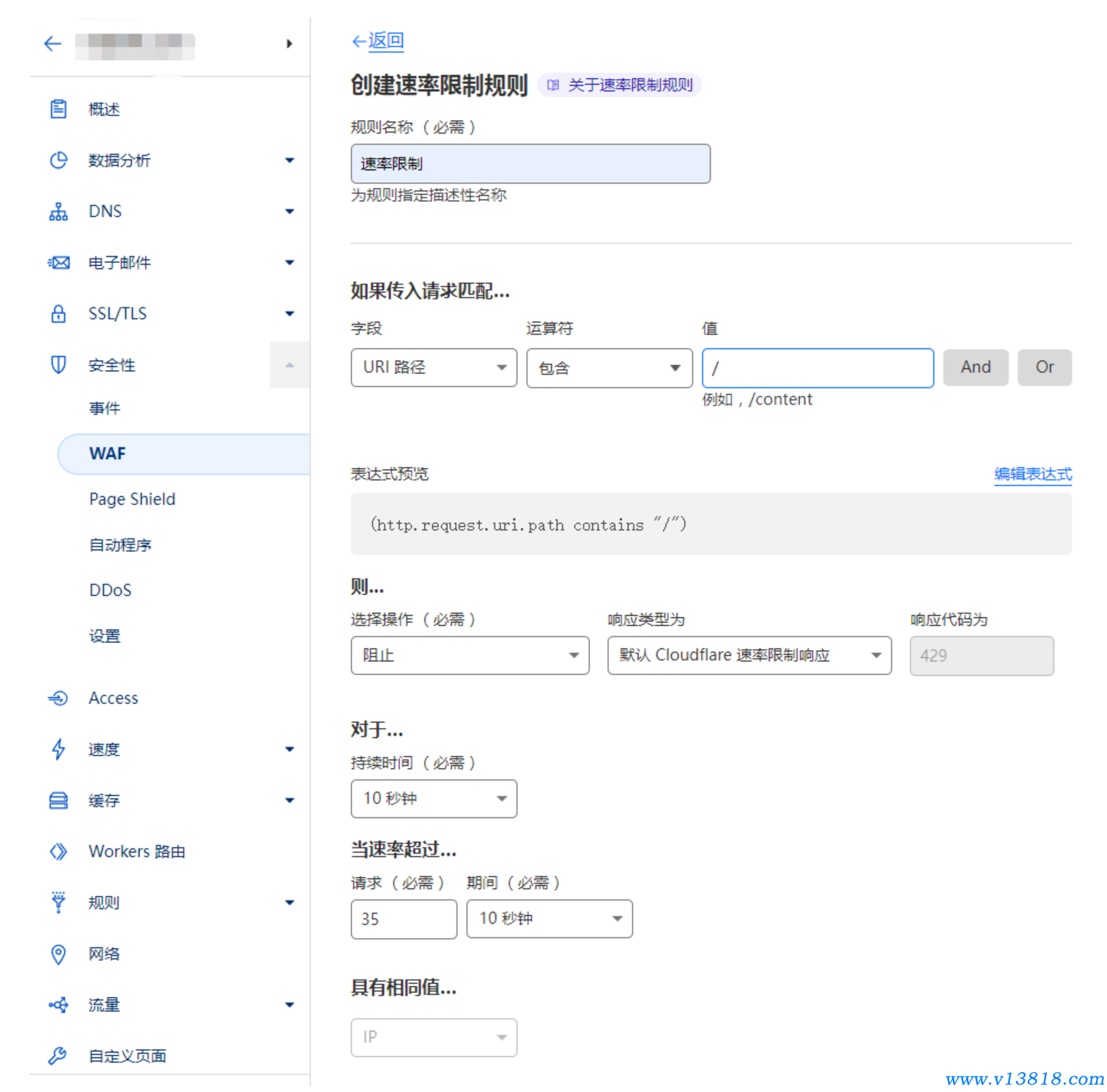Click the 编辑表达式 link
This screenshot has height=1092, width=1107.
pyautogui.click(x=1032, y=474)
